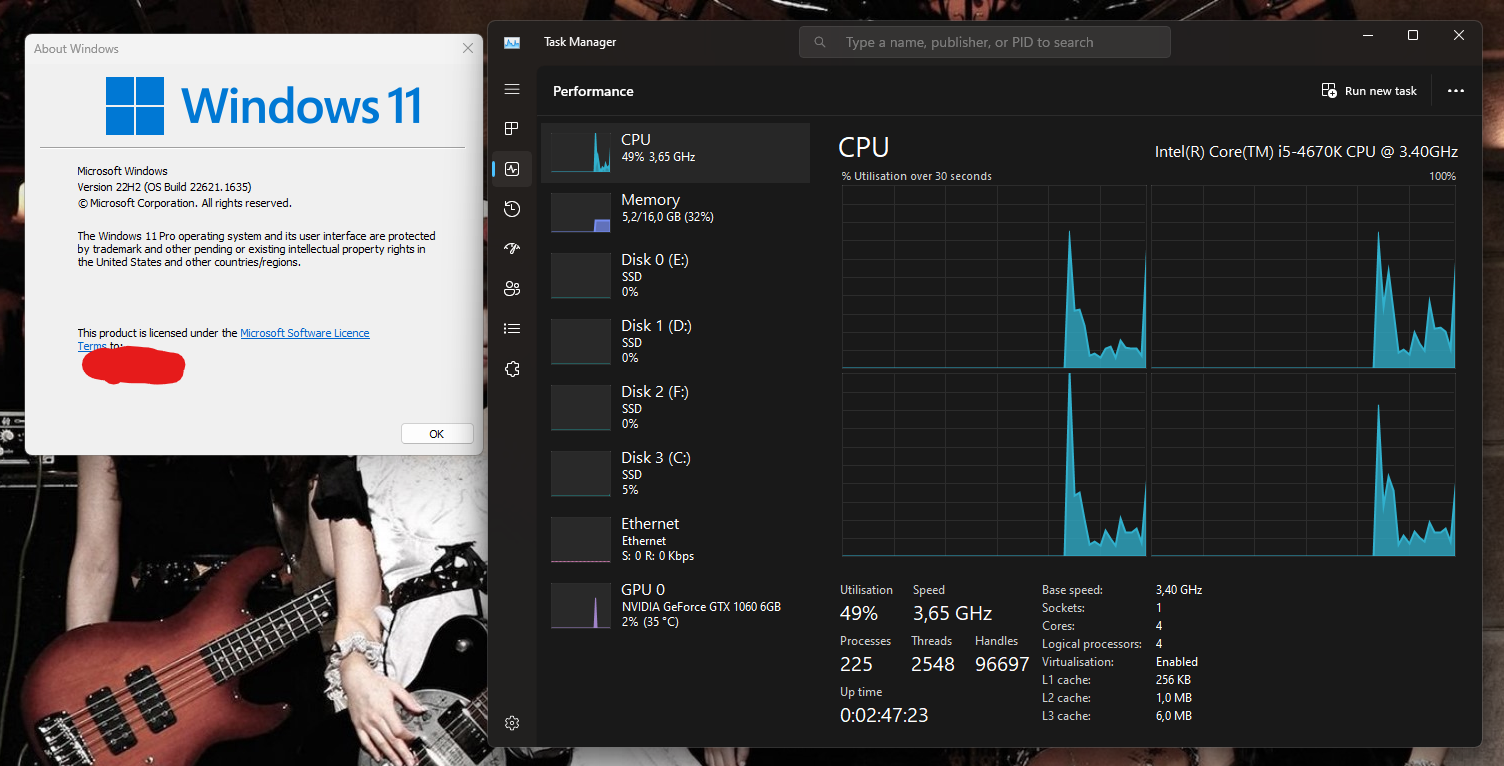Select Disk 2 (F:) entry
The width and height of the screenshot is (1504, 766).
pyautogui.click(x=675, y=407)
